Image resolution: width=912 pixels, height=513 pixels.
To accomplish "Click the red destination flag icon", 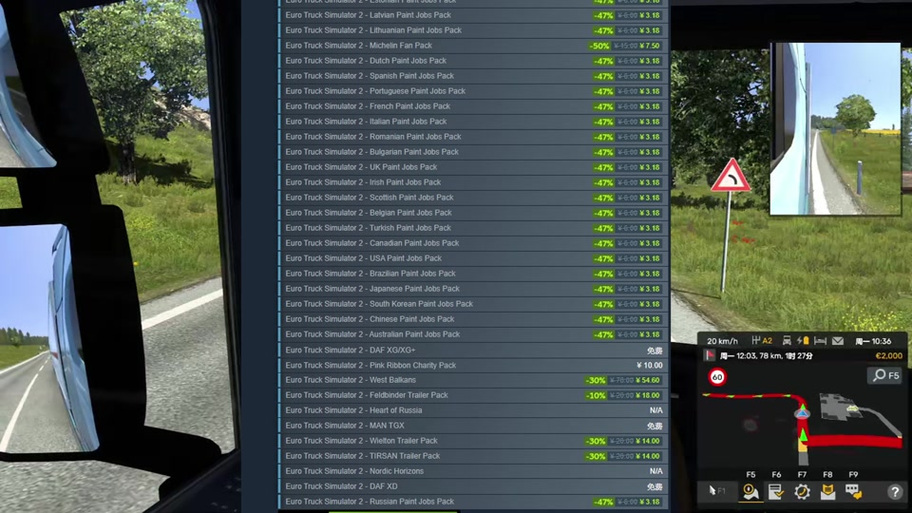I will point(710,355).
